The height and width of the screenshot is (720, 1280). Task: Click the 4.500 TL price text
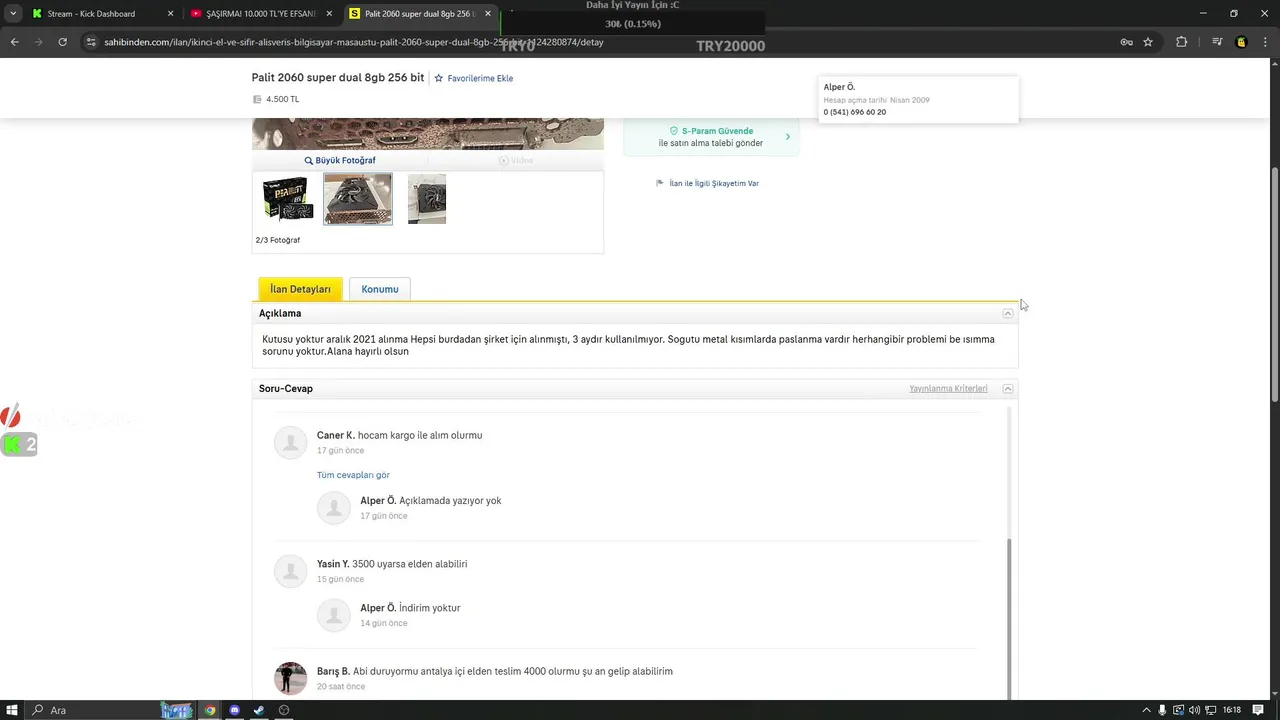pyautogui.click(x=282, y=99)
